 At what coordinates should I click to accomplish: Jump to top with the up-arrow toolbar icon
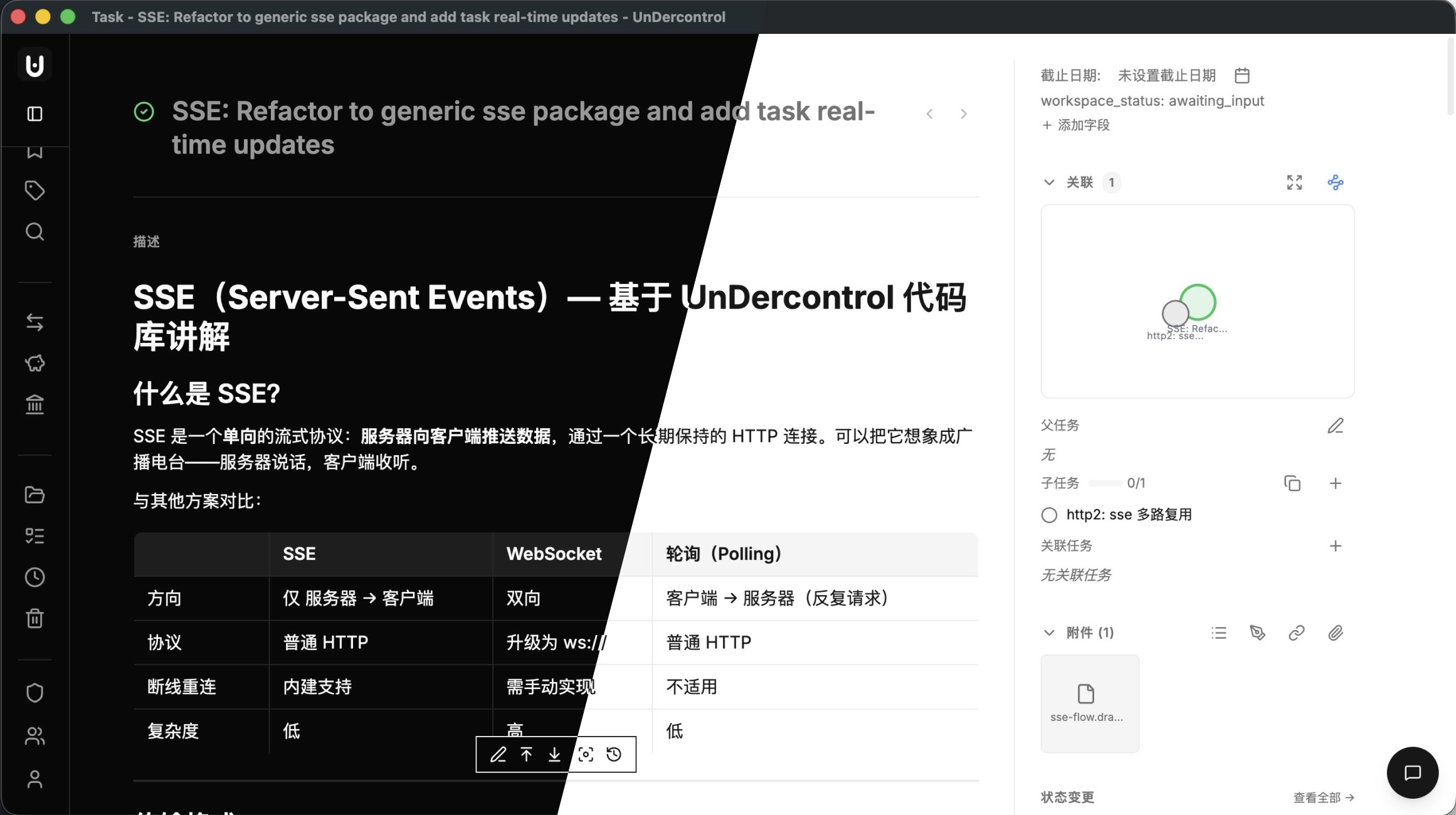tap(526, 754)
